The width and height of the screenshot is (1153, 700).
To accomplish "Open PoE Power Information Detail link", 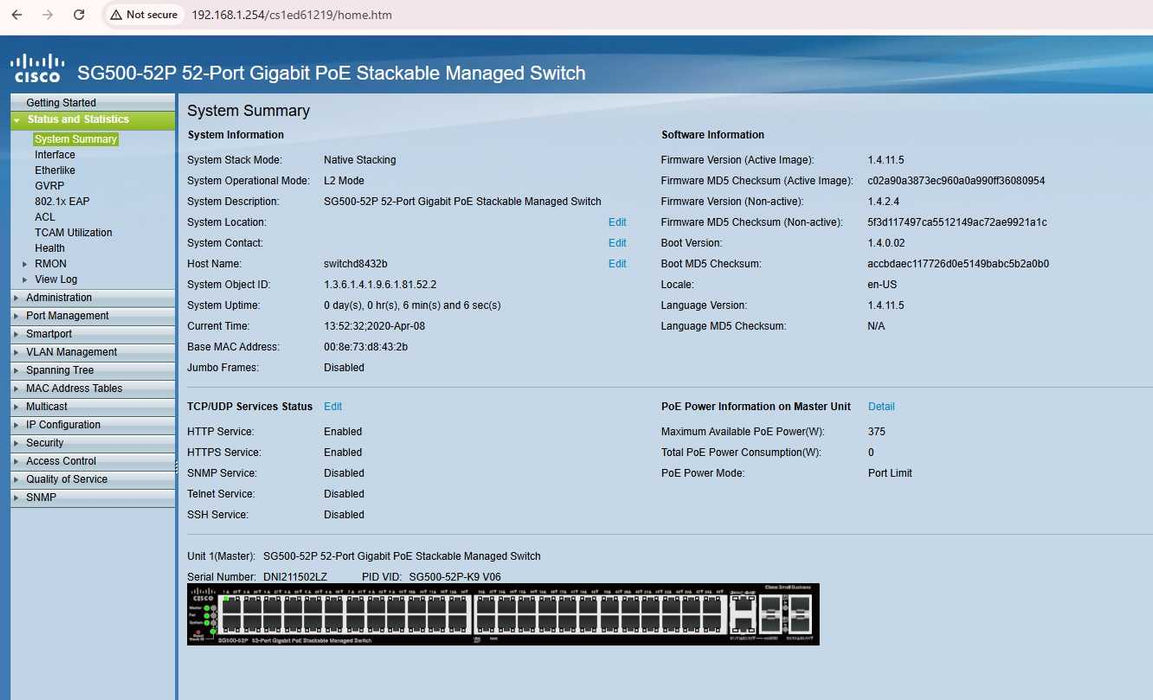I will pyautogui.click(x=881, y=407).
